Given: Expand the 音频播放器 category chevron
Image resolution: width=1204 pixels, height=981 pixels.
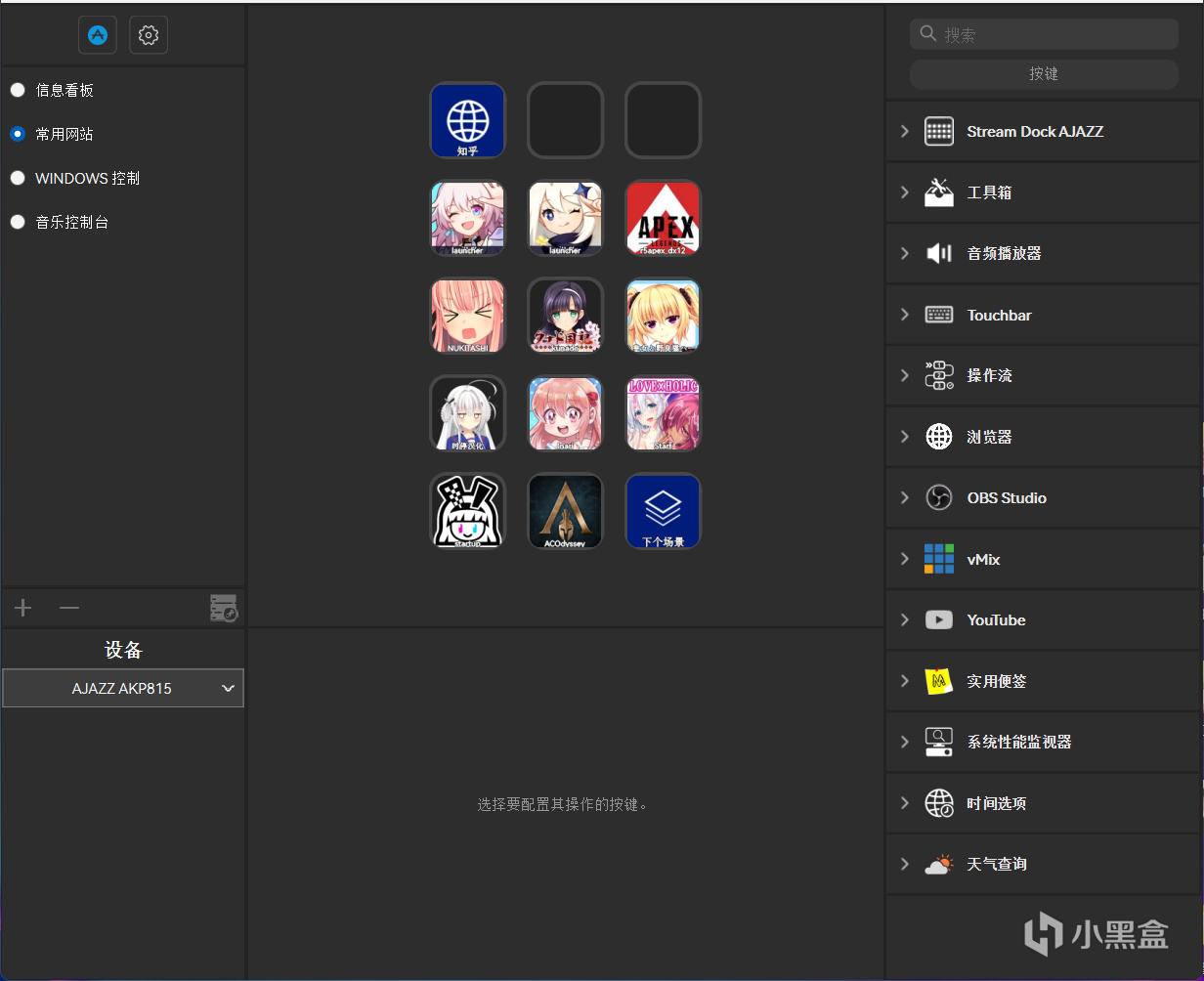Looking at the screenshot, I should (x=905, y=253).
